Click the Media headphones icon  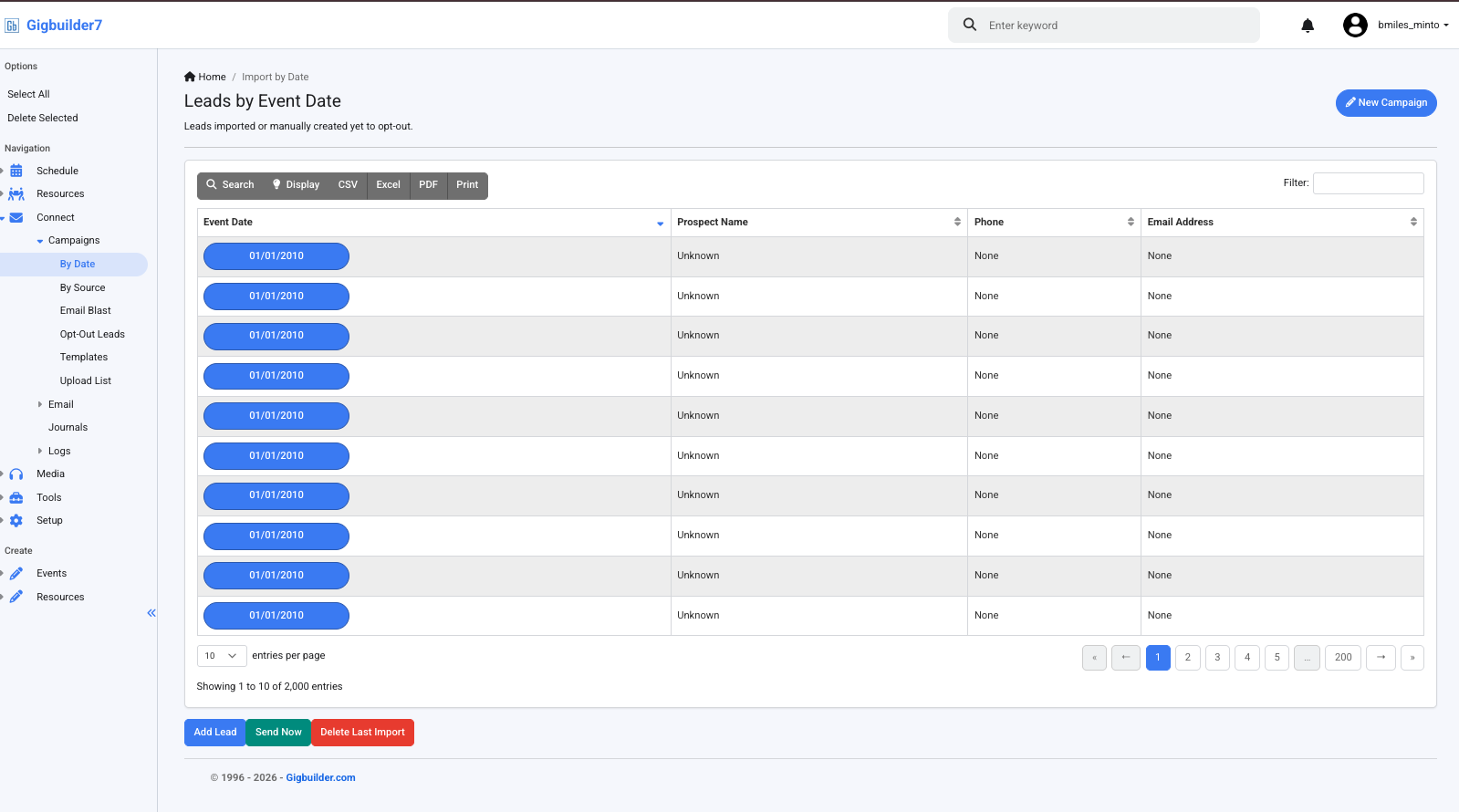click(16, 474)
